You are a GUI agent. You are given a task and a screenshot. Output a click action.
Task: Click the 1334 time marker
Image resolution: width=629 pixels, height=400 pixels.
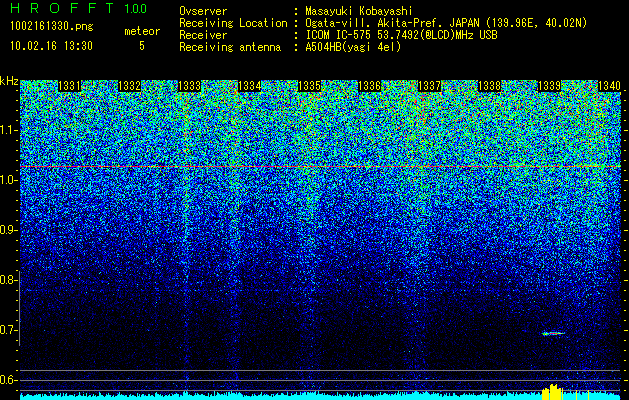250,86
